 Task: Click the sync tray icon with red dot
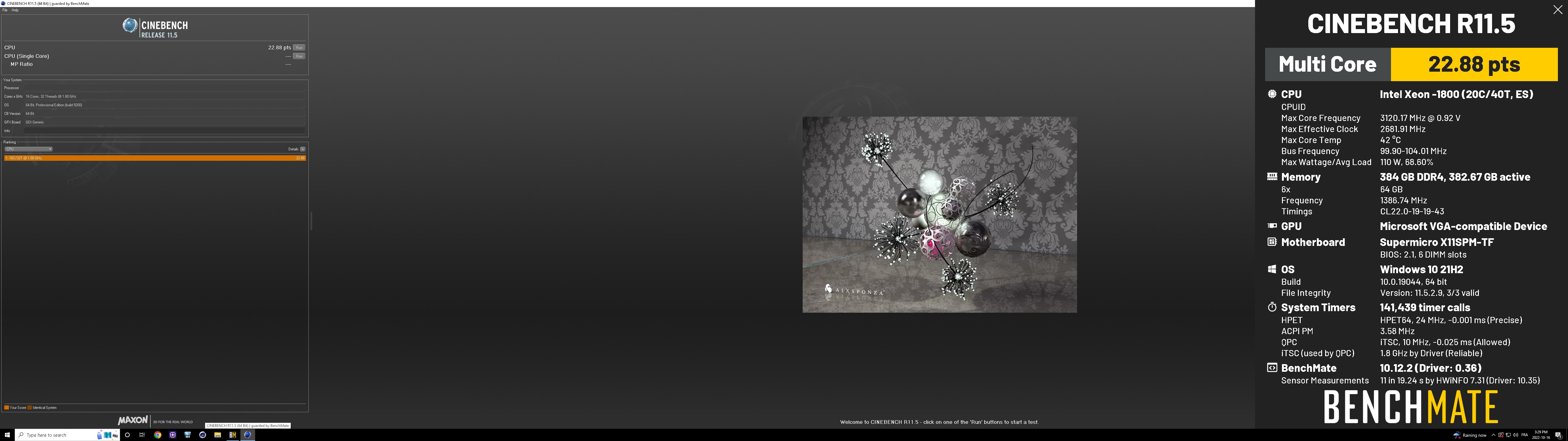[1500, 435]
